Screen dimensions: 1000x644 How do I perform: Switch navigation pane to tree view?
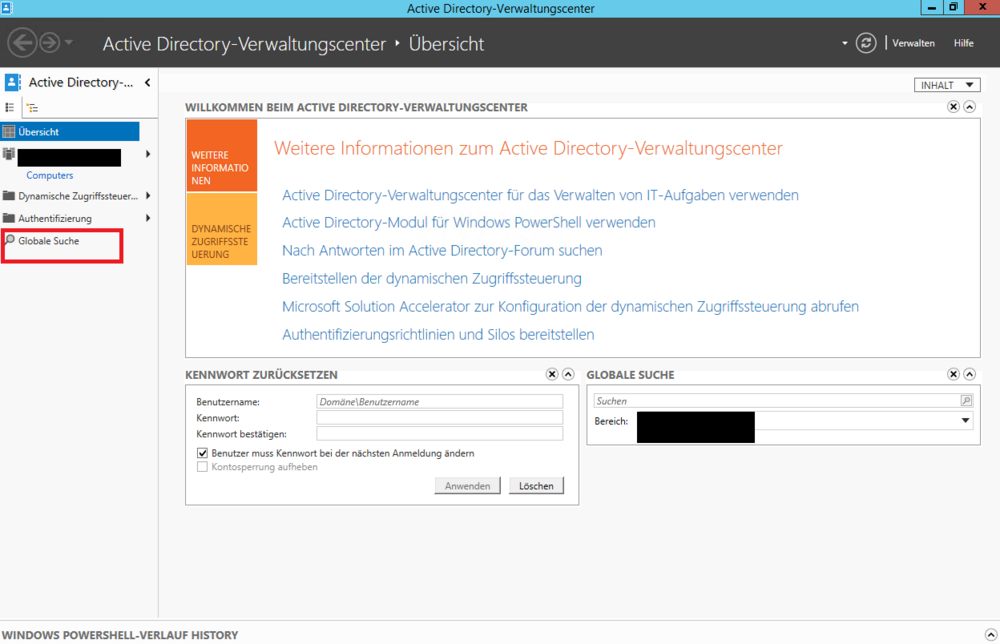(32, 108)
